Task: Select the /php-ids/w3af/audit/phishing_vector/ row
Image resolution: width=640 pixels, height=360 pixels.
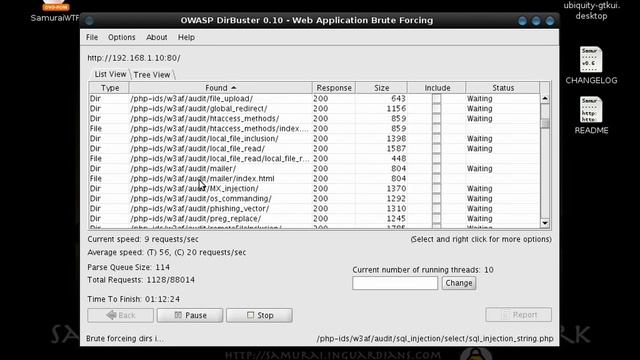Action: tap(314, 209)
